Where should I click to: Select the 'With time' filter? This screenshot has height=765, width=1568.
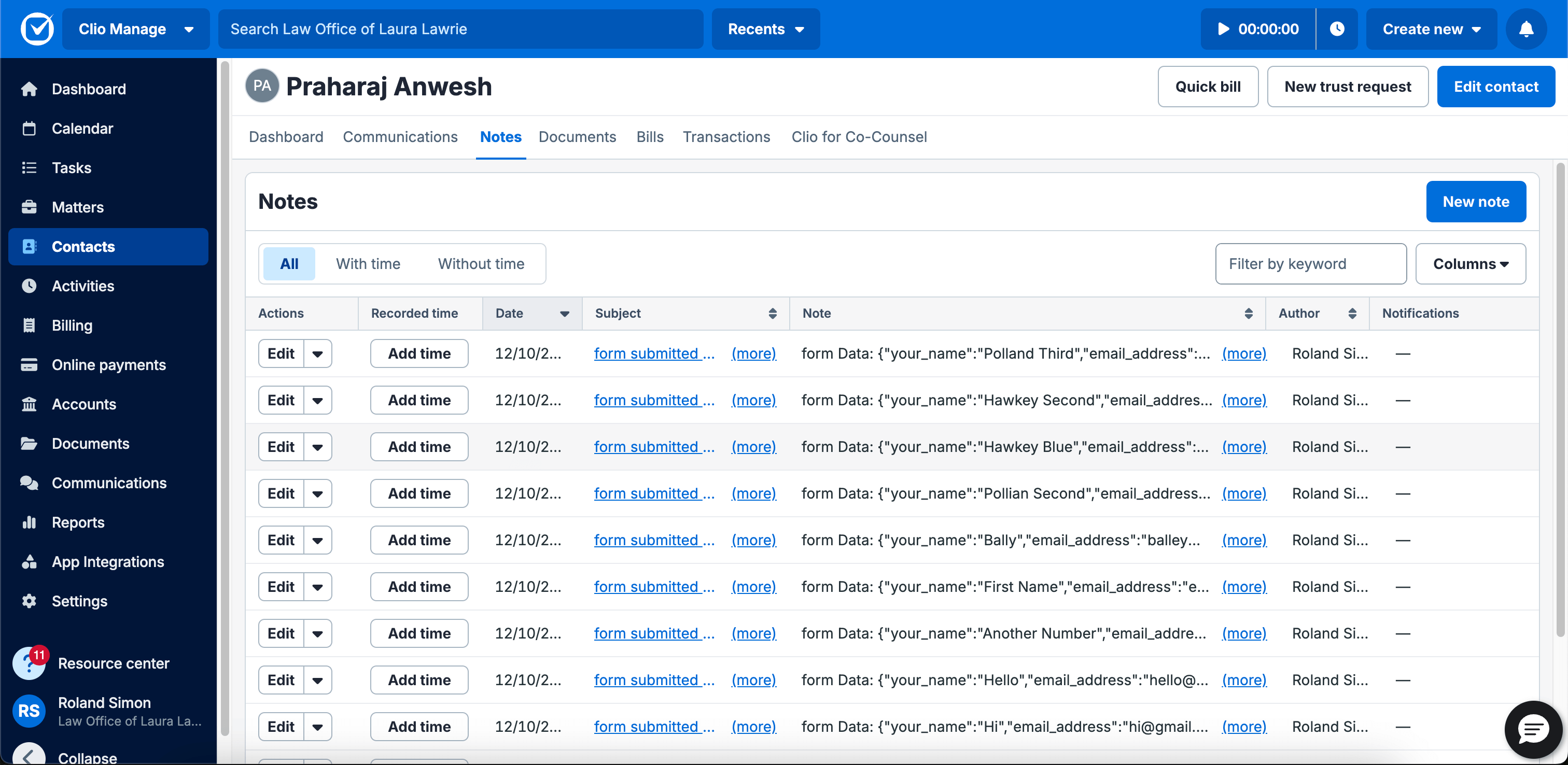tap(368, 263)
